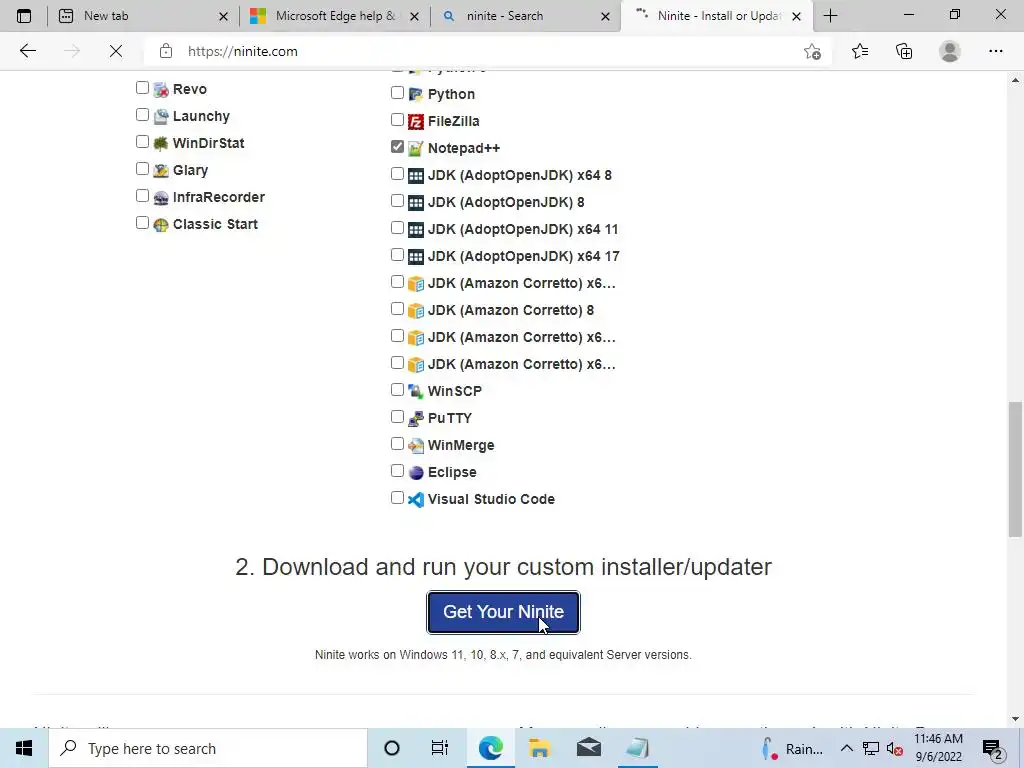
Task: Click the WinMerge icon
Action: pos(415,446)
